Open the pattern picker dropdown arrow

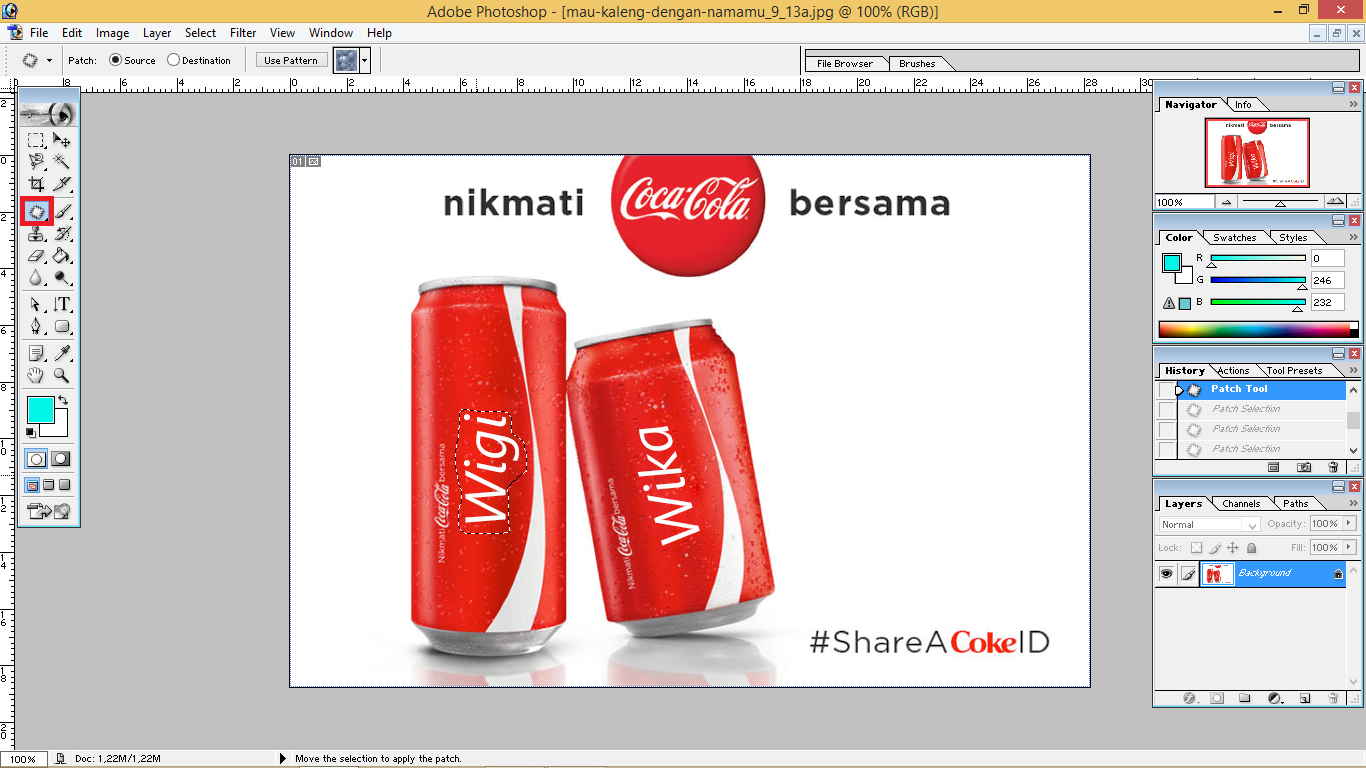pos(365,60)
